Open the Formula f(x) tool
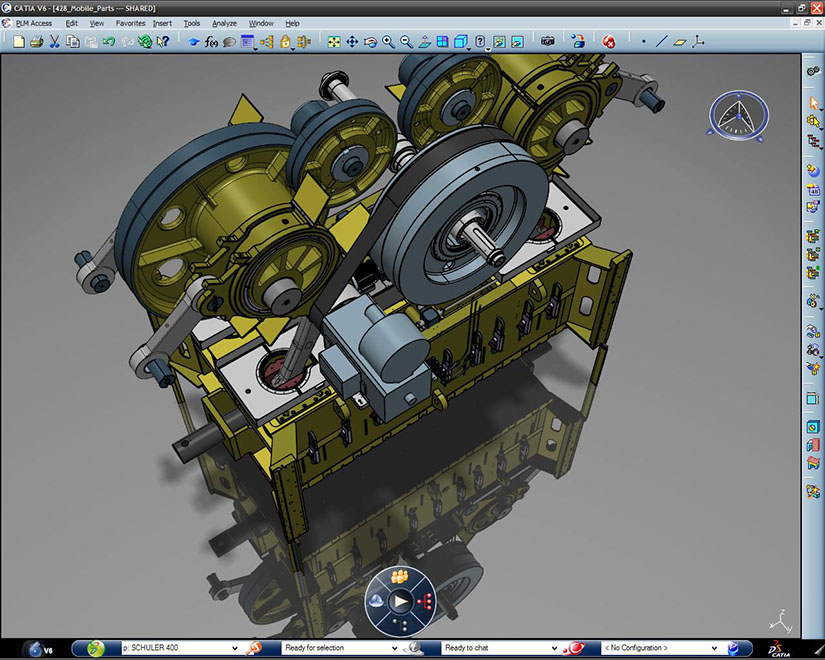825x660 pixels. coord(211,42)
